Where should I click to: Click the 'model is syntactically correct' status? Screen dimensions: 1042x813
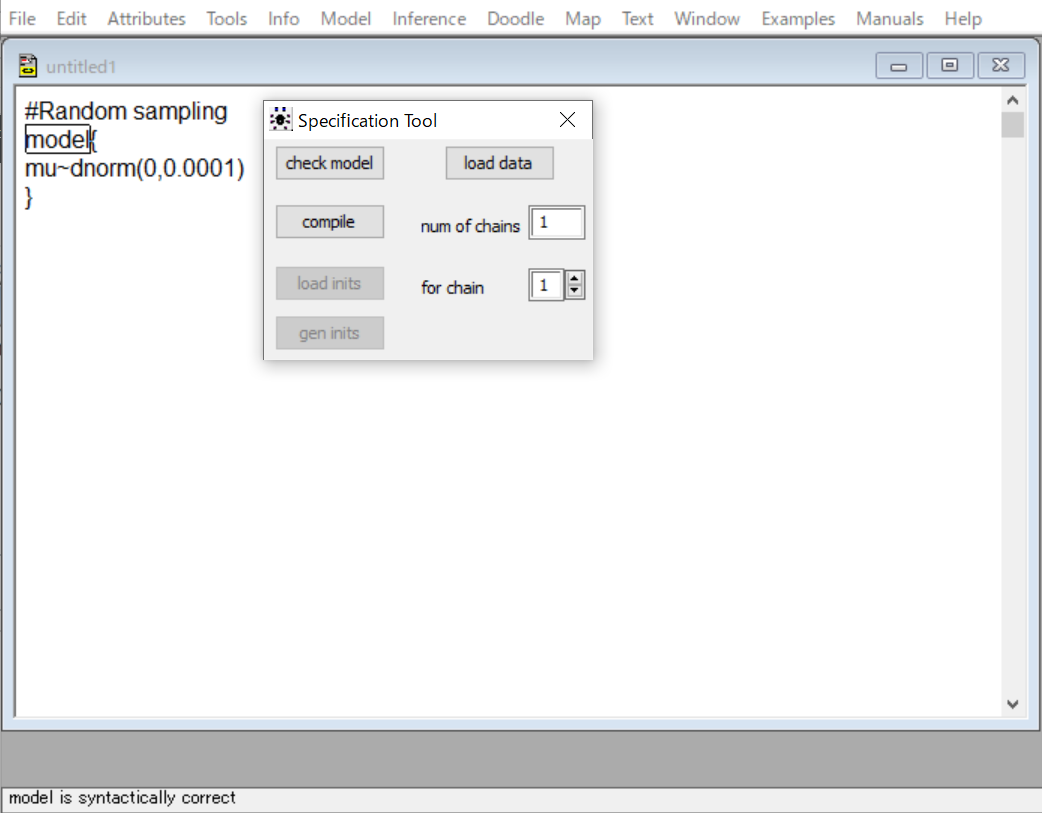point(122,797)
